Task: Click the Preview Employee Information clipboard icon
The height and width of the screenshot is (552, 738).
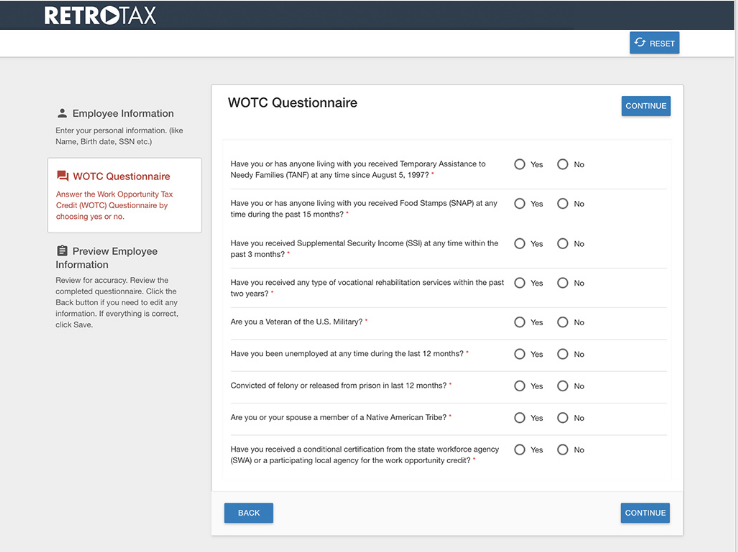Action: (62, 251)
